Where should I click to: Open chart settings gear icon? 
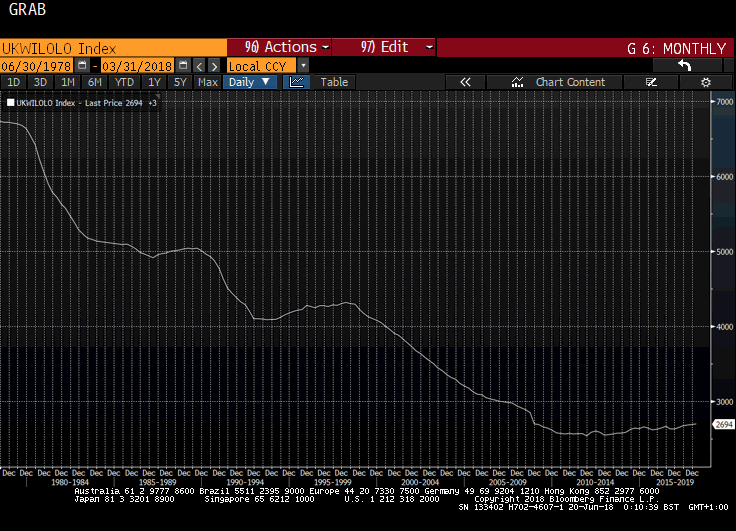(706, 82)
